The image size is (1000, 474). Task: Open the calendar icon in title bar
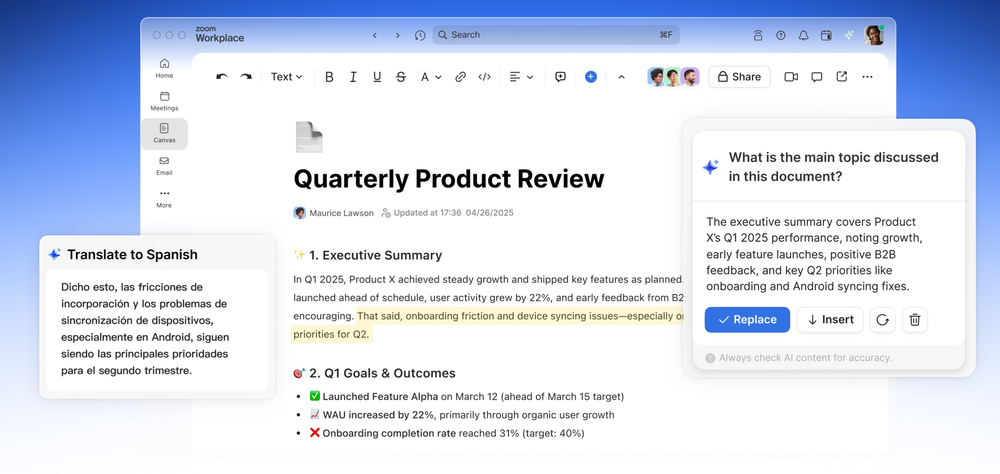point(826,35)
